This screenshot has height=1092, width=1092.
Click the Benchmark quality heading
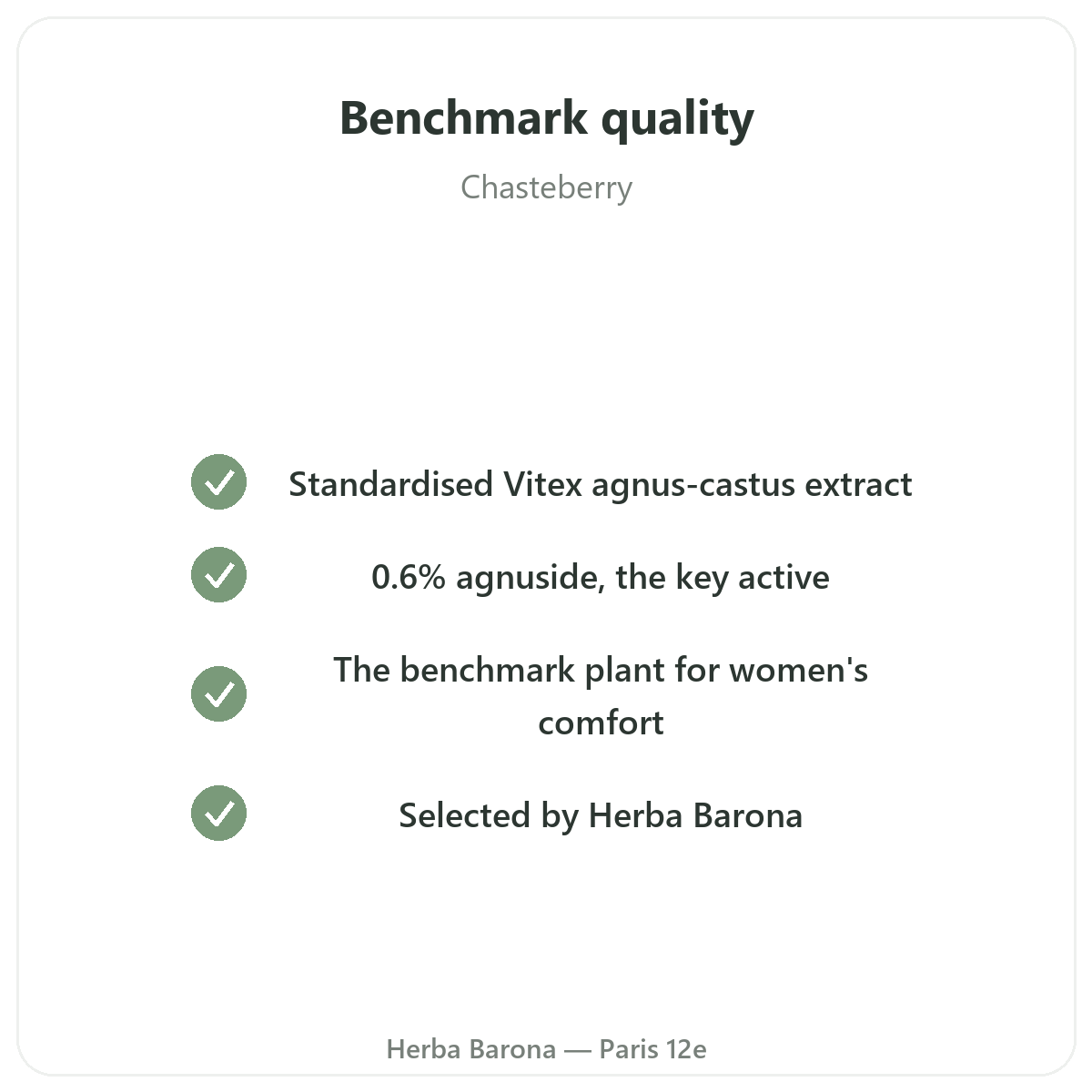(546, 118)
